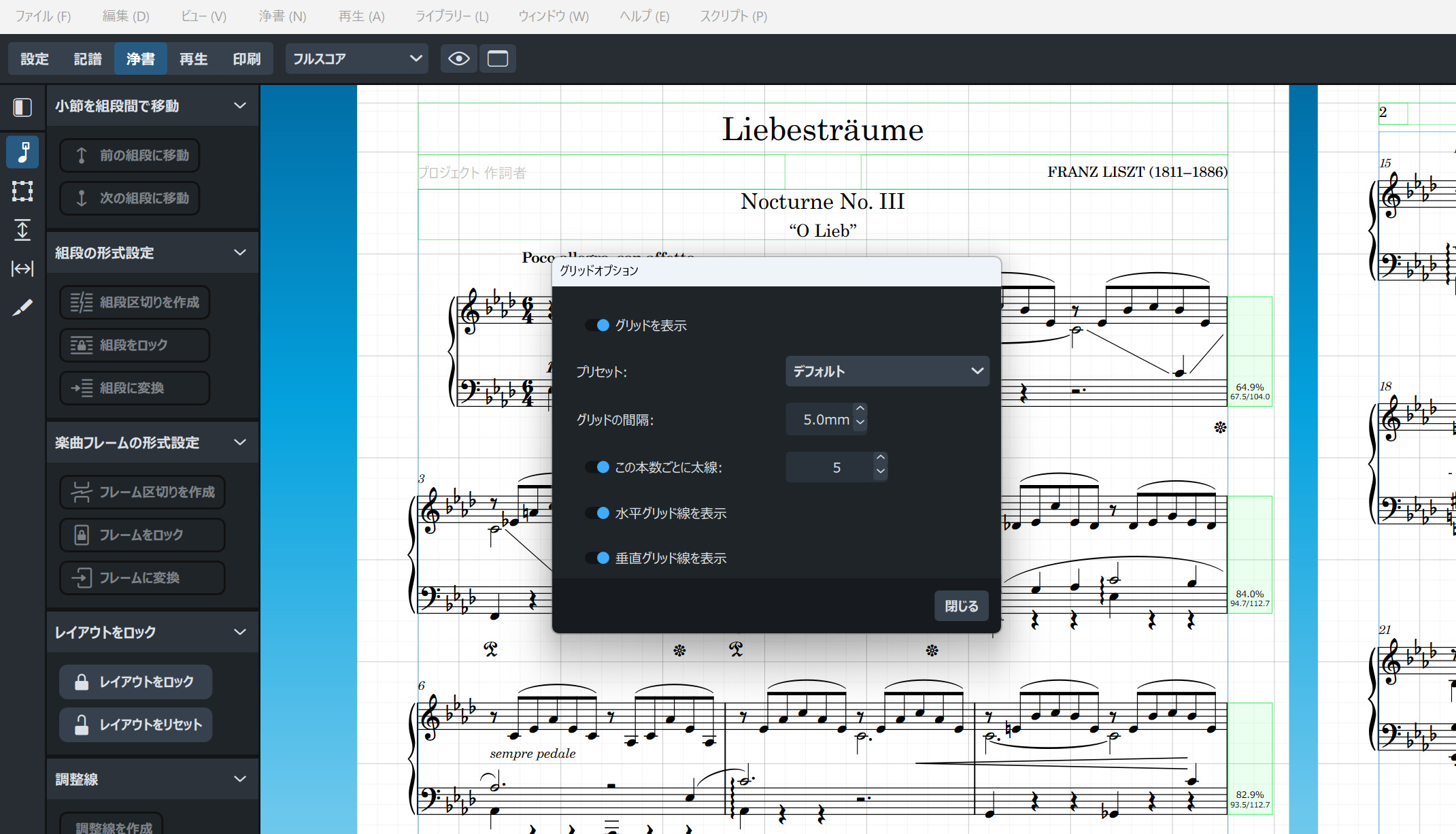Select the staff spacing tool

[22, 230]
